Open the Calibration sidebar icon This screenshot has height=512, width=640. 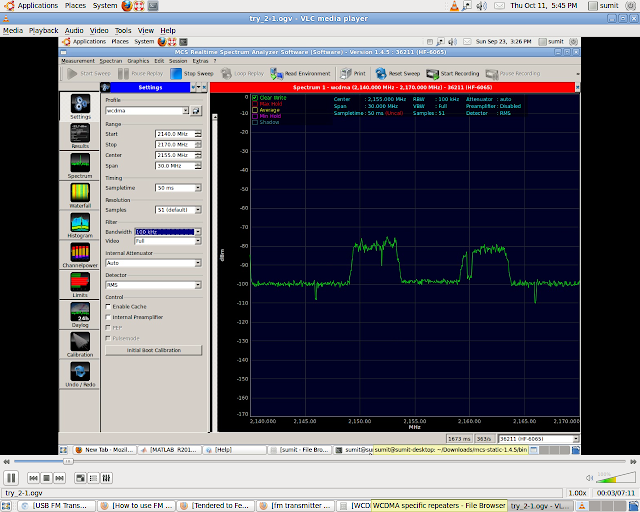coord(80,342)
